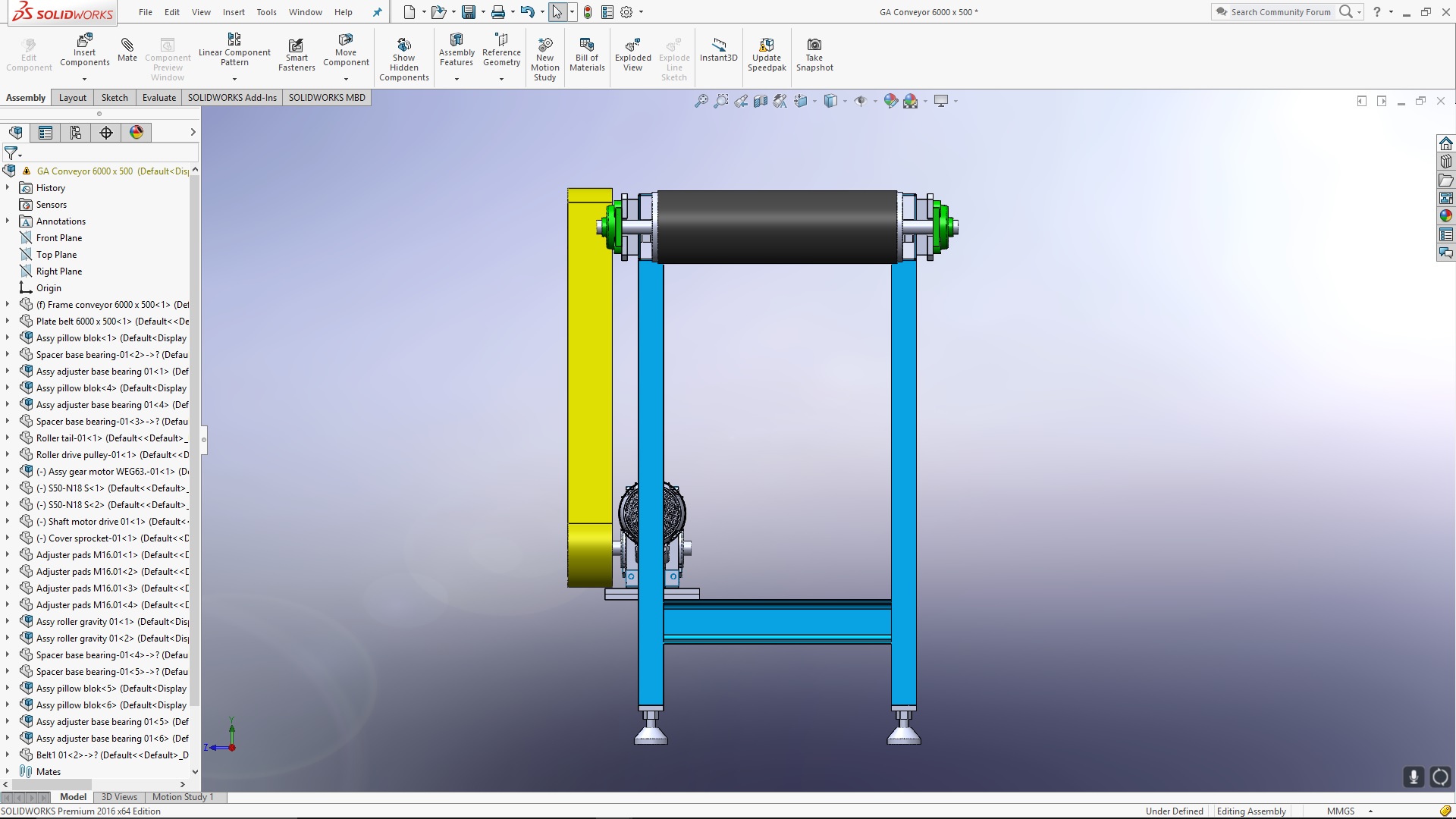This screenshot has width=1456, height=819.
Task: Open the Insert menu
Action: (234, 12)
